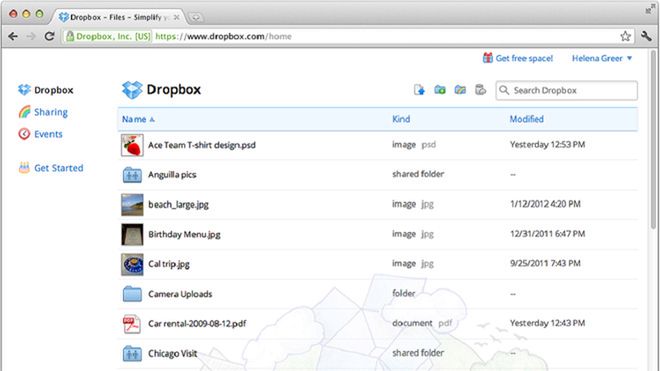The width and height of the screenshot is (660, 371).
Task: Open Get Started in sidebar
Action: [x=59, y=168]
